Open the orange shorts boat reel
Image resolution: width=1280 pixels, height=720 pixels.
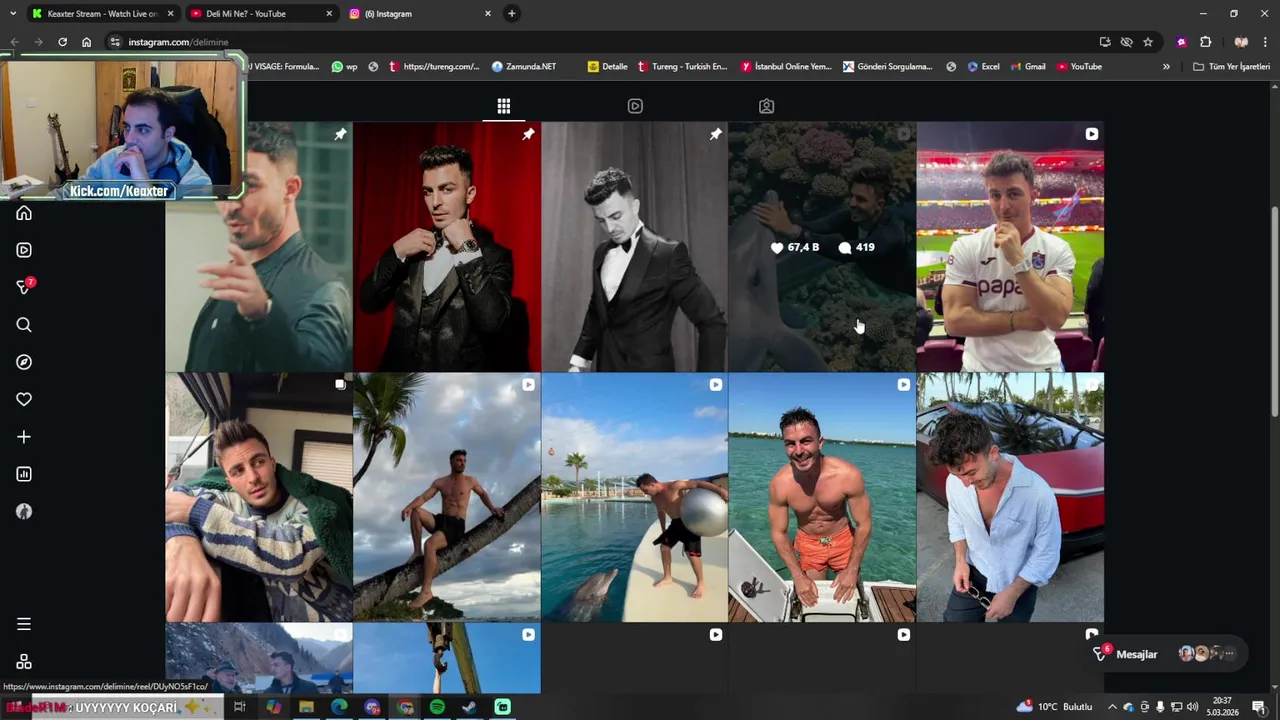click(822, 498)
